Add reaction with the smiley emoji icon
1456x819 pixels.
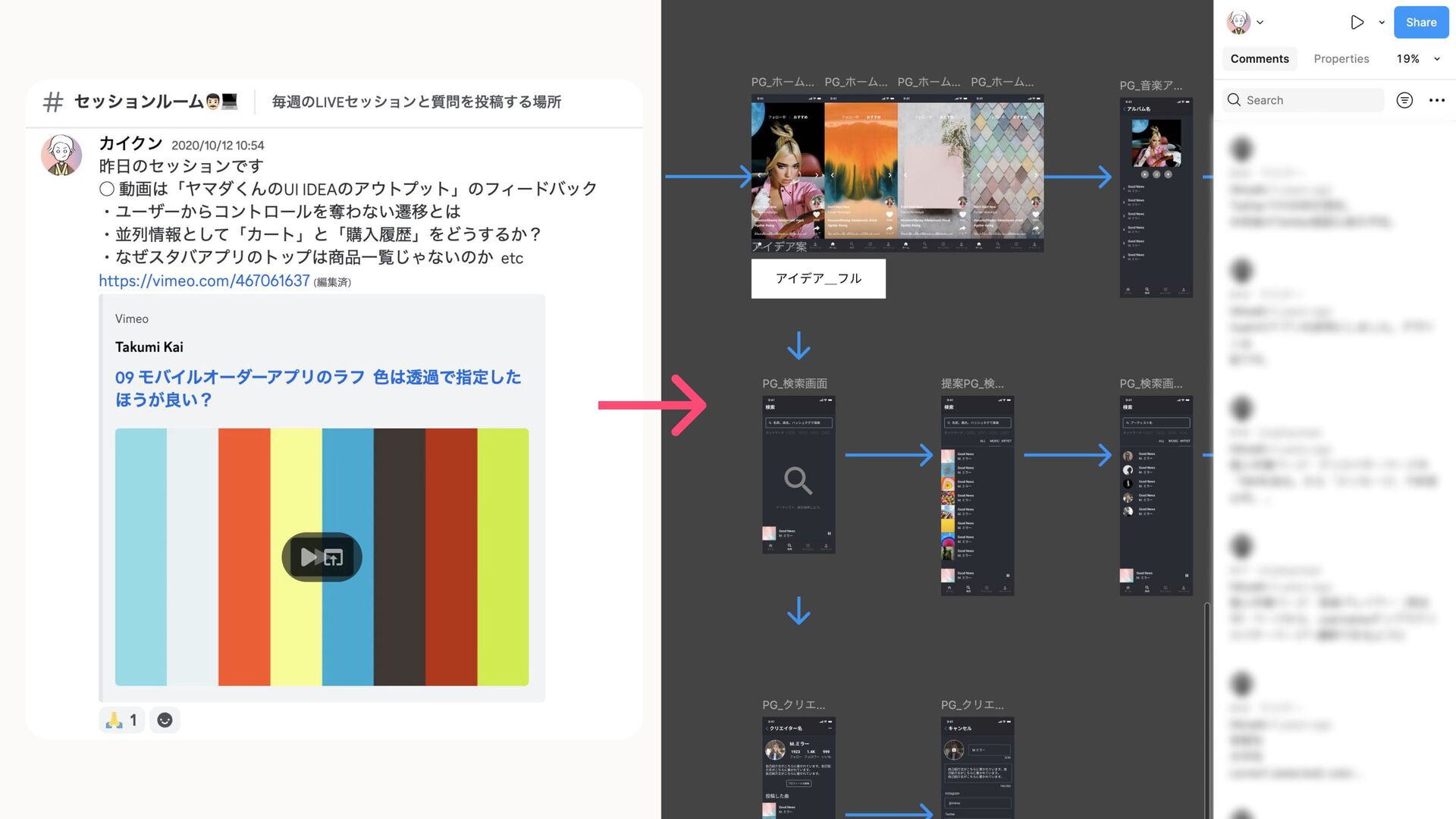[x=165, y=720]
